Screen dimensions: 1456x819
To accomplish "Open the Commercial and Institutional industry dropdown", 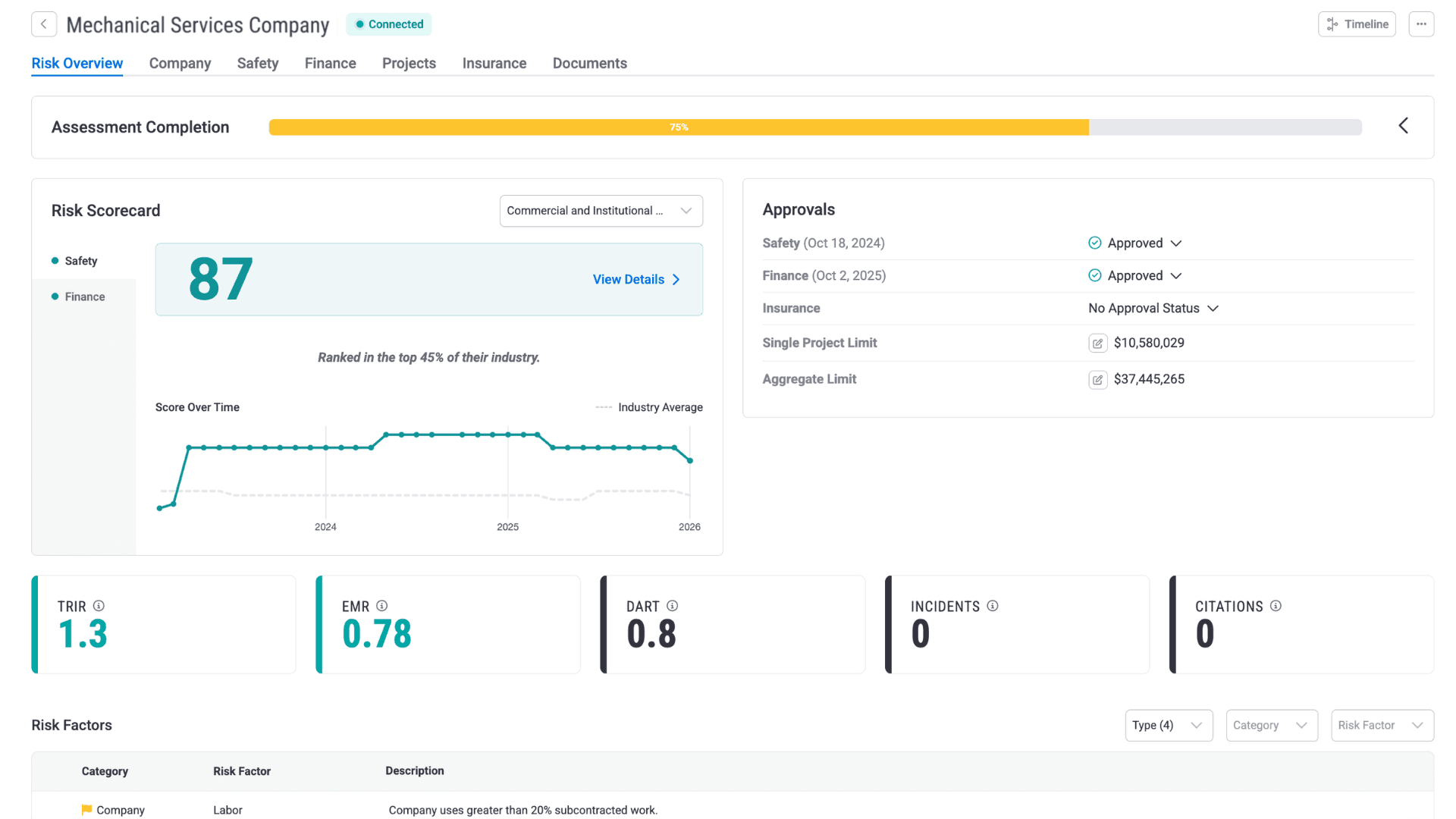I will 601,211.
